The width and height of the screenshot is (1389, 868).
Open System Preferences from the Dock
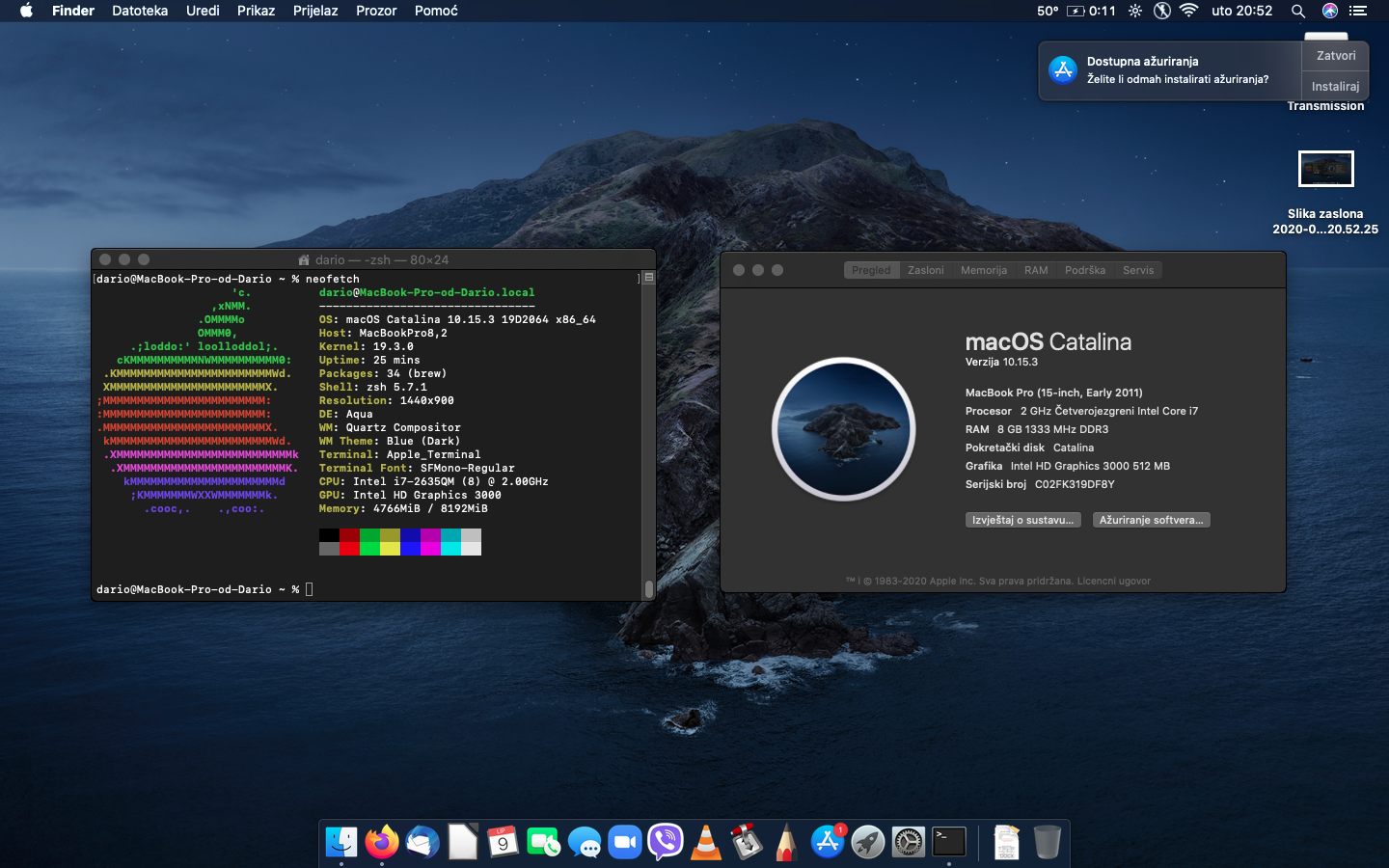909,842
